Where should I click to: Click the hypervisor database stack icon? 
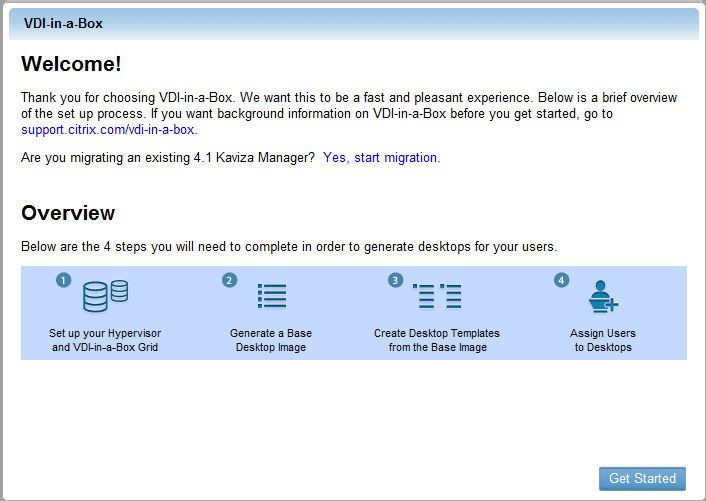pos(106,296)
